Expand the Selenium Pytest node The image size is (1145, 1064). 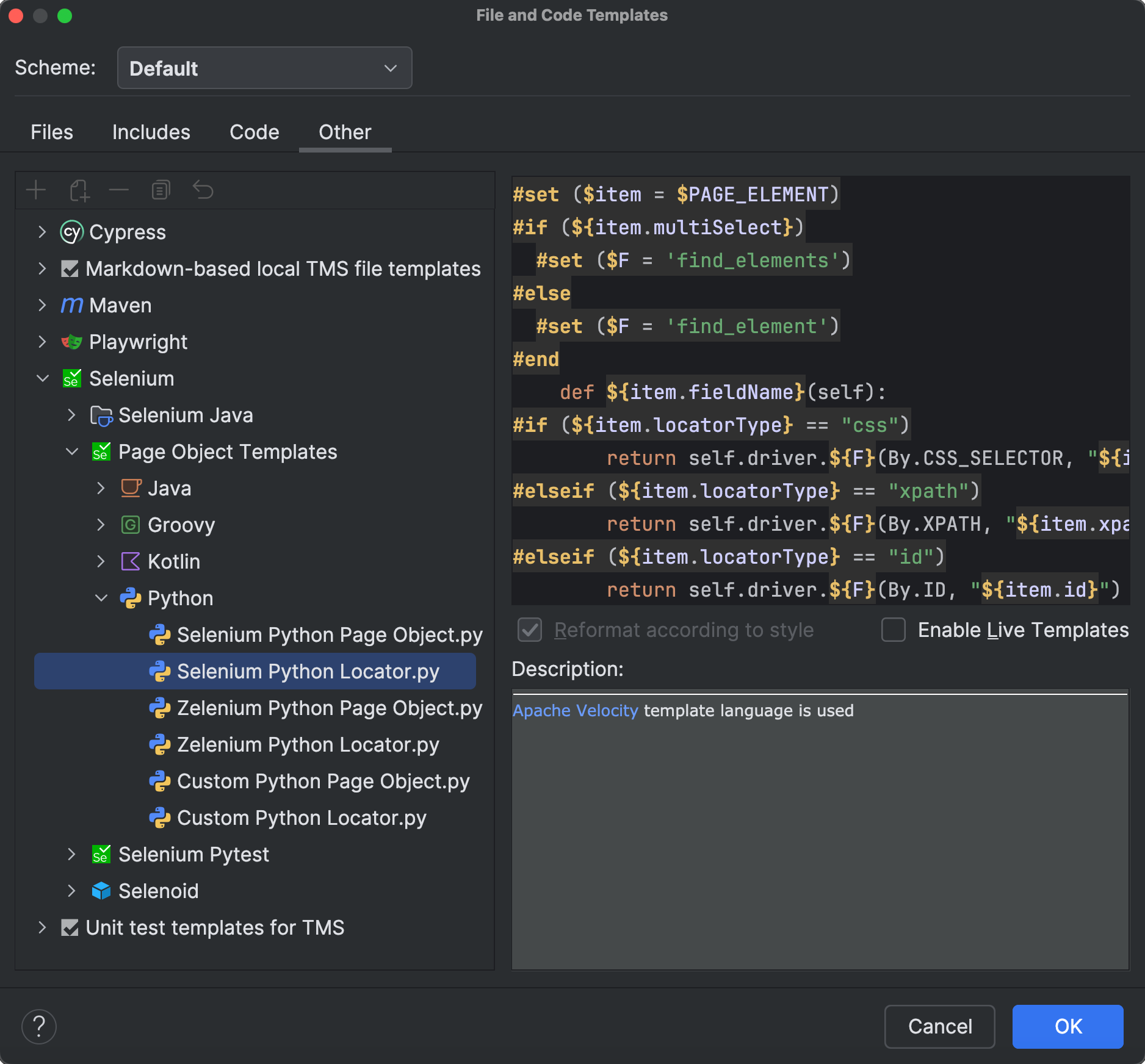[71, 854]
